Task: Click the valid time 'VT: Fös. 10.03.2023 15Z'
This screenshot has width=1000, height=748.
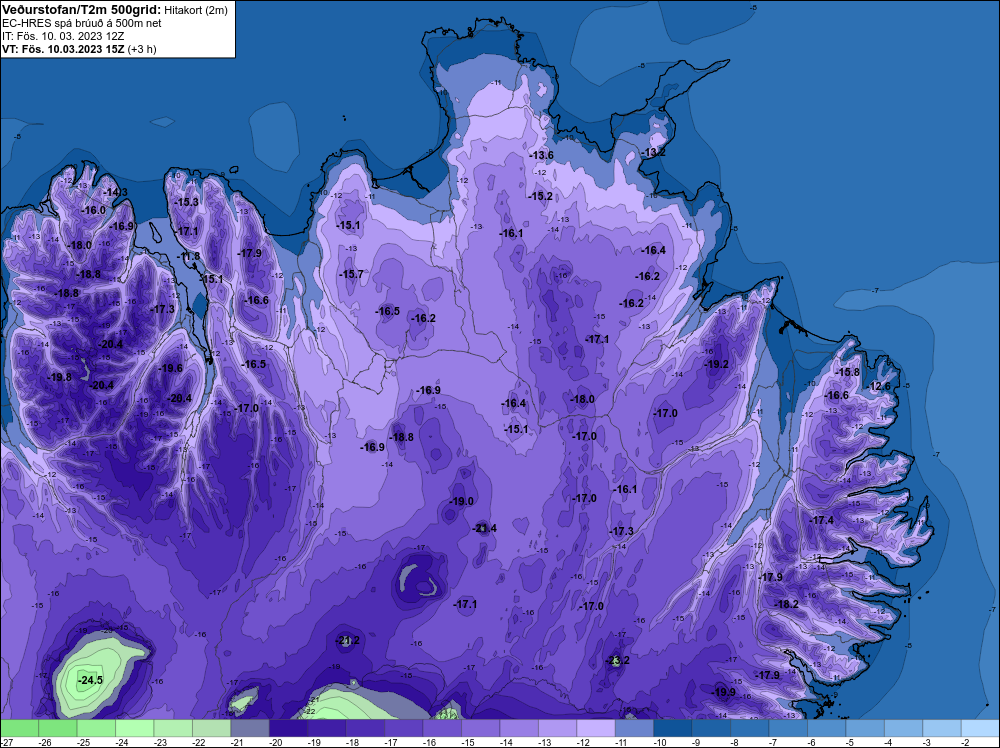Action: click(63, 49)
